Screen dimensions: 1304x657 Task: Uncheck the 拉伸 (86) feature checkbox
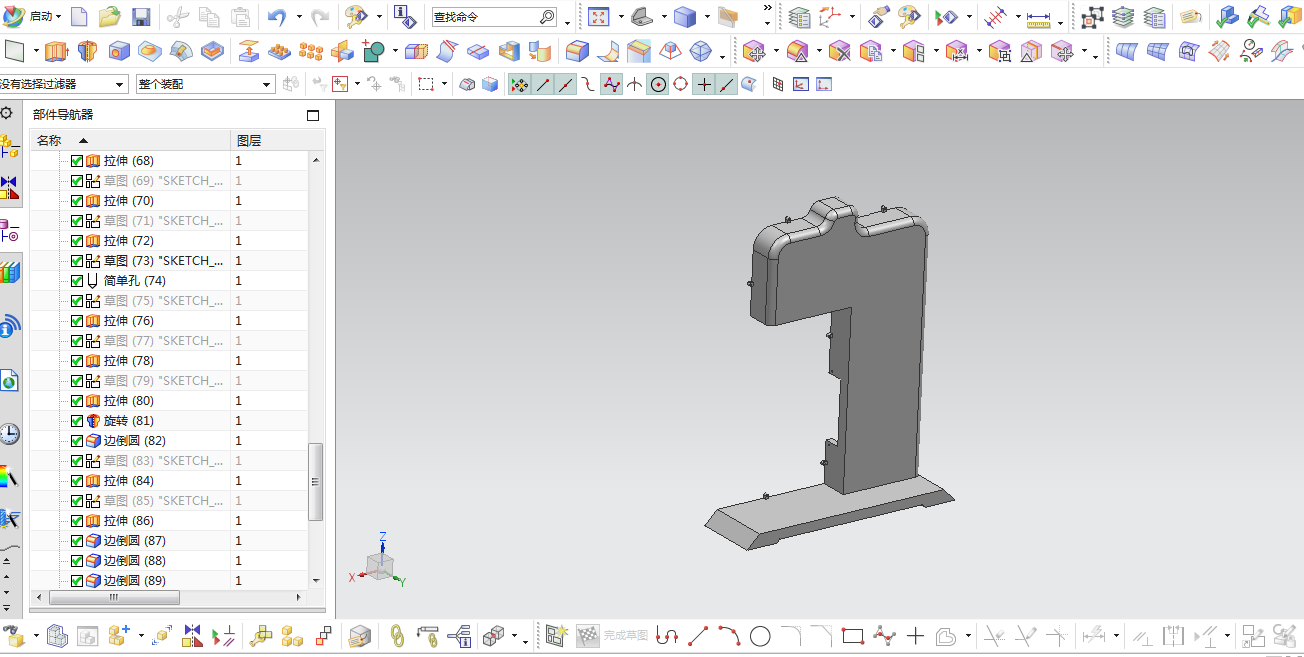pos(77,520)
